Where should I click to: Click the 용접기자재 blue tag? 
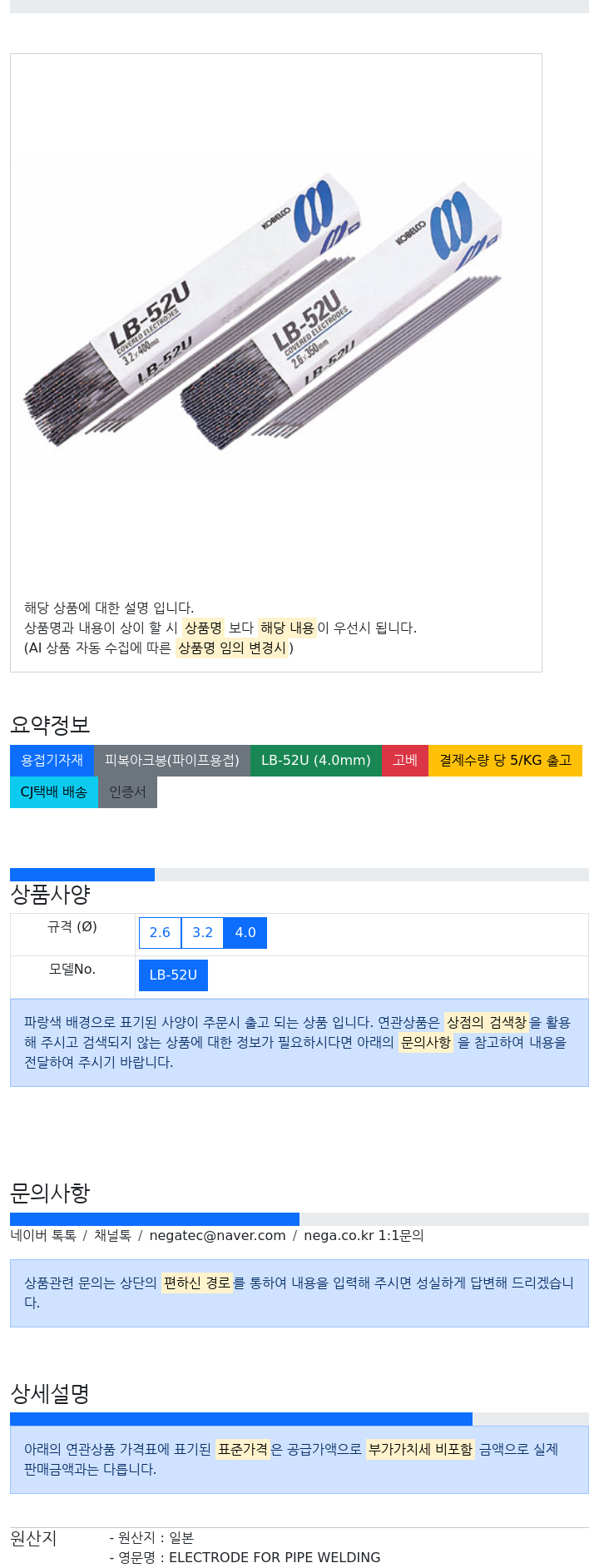click(52, 761)
